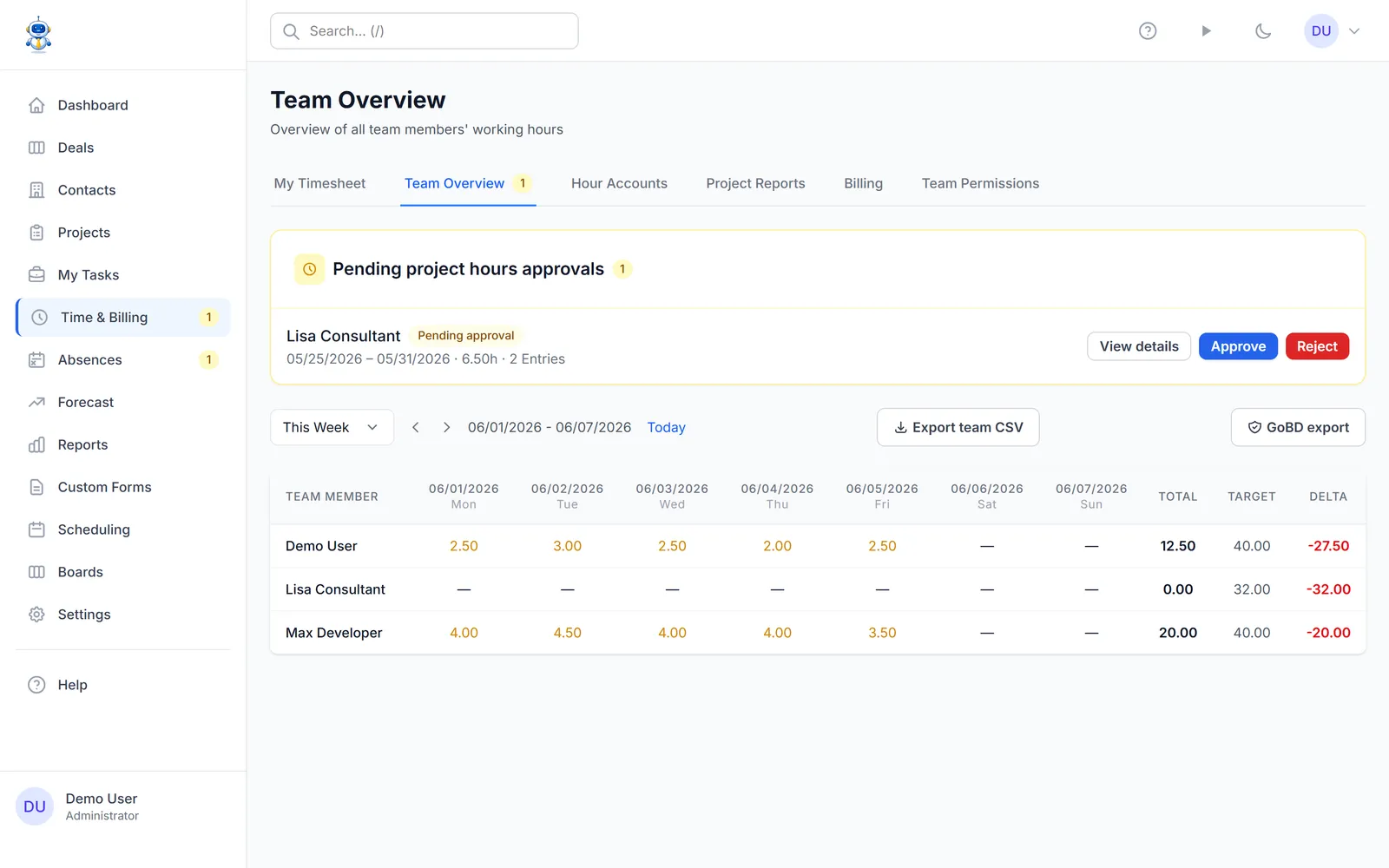Open Scheduling via its calendar icon
This screenshot has width=1389, height=868.
pyautogui.click(x=36, y=529)
